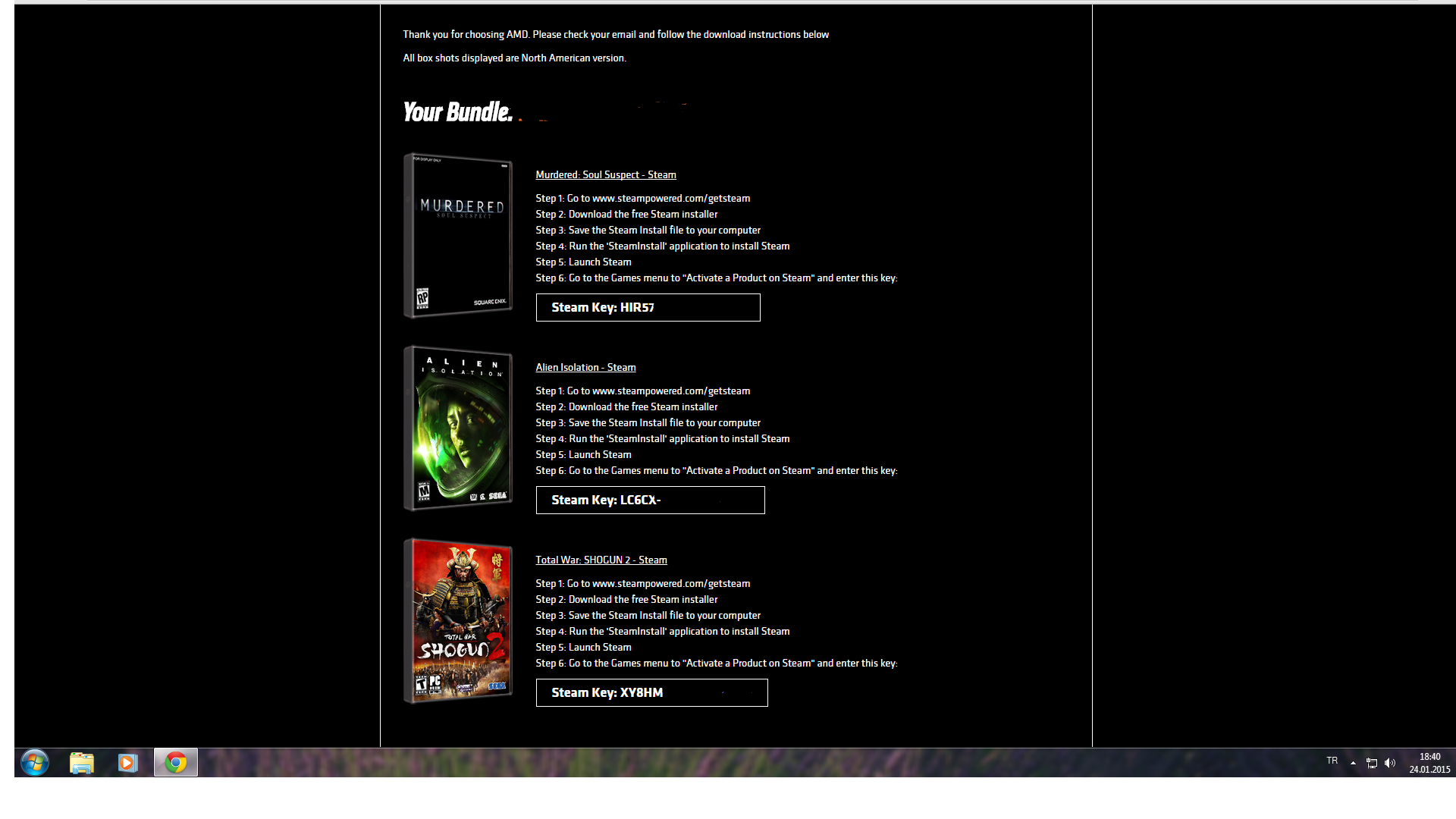The image size is (1456, 819).
Task: Click the Total War Shogun 2 box art
Action: (x=458, y=621)
